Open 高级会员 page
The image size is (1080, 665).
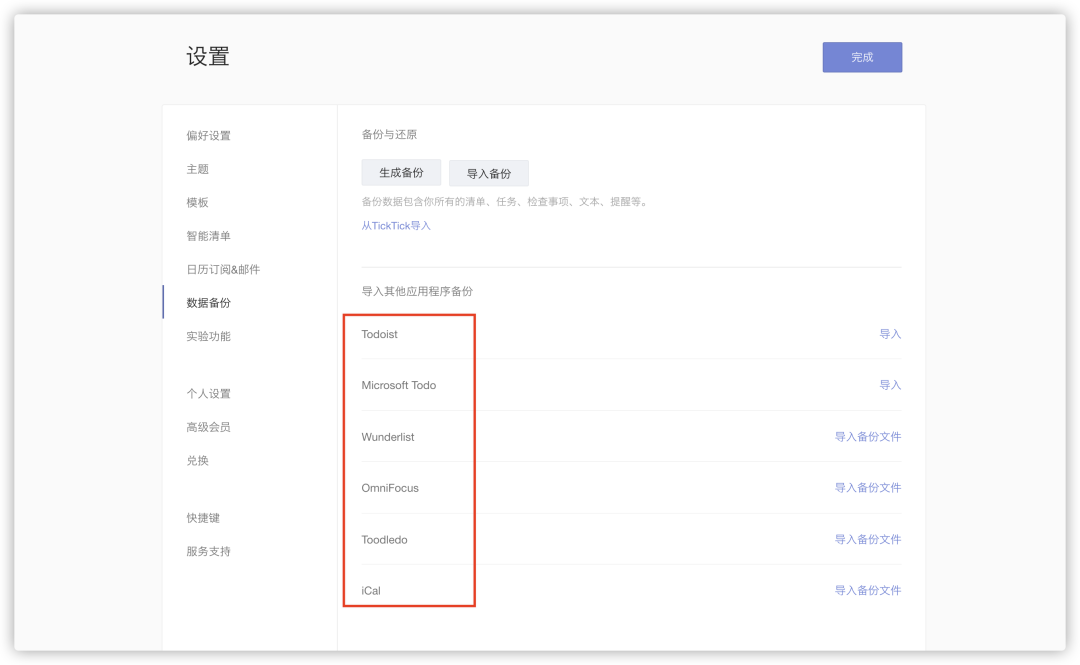pyautogui.click(x=208, y=427)
